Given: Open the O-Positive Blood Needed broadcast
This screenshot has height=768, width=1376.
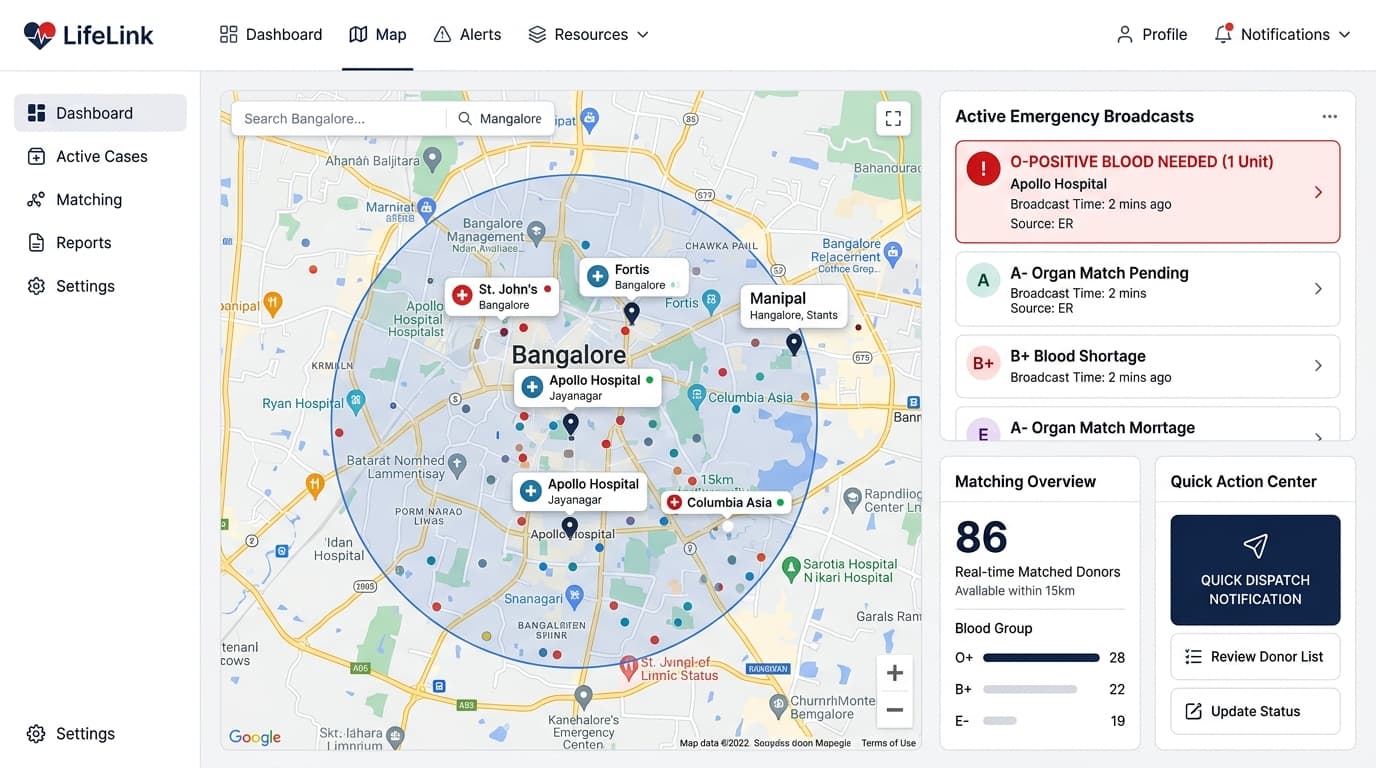Looking at the screenshot, I should tap(1148, 192).
